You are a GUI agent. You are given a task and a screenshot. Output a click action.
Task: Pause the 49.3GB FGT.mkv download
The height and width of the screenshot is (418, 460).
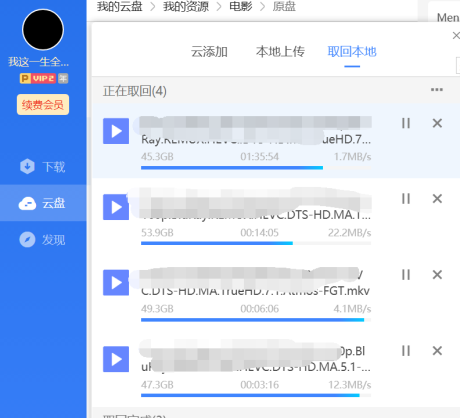point(406,275)
